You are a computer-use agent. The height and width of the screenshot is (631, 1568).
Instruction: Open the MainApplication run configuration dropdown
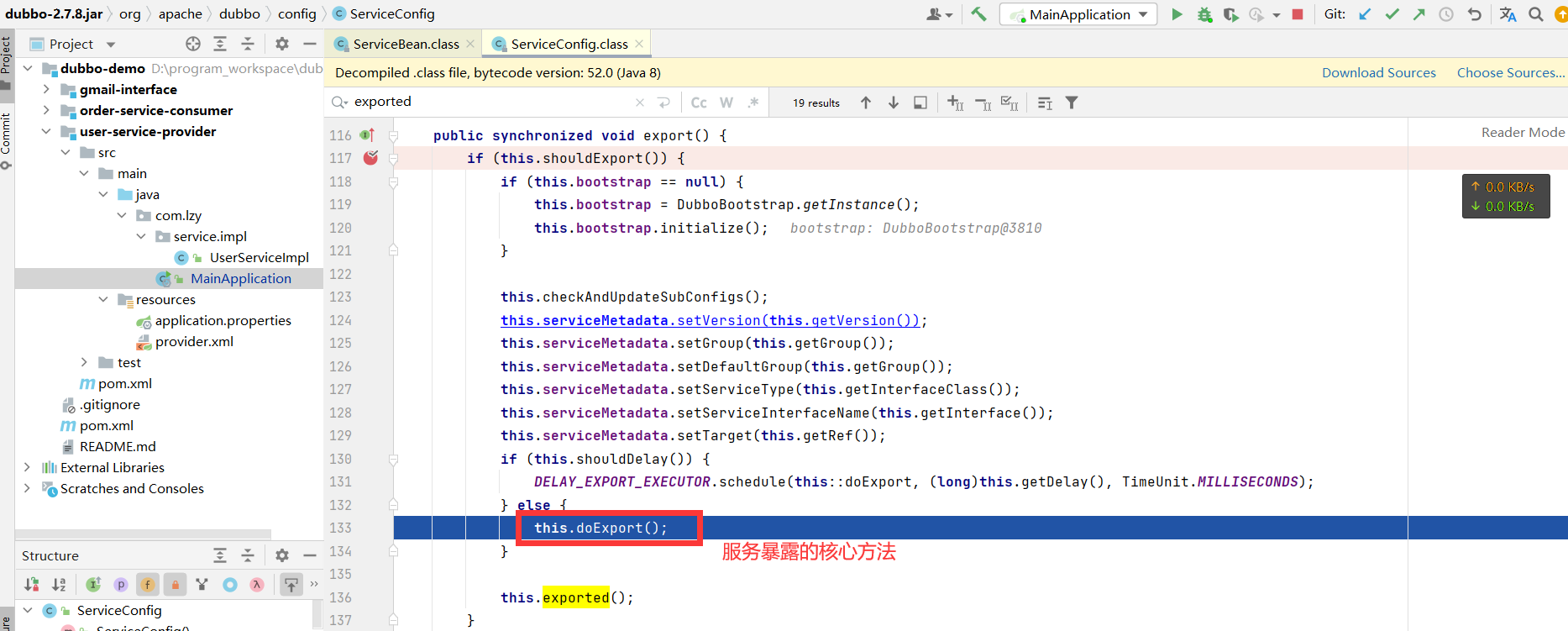point(1078,14)
